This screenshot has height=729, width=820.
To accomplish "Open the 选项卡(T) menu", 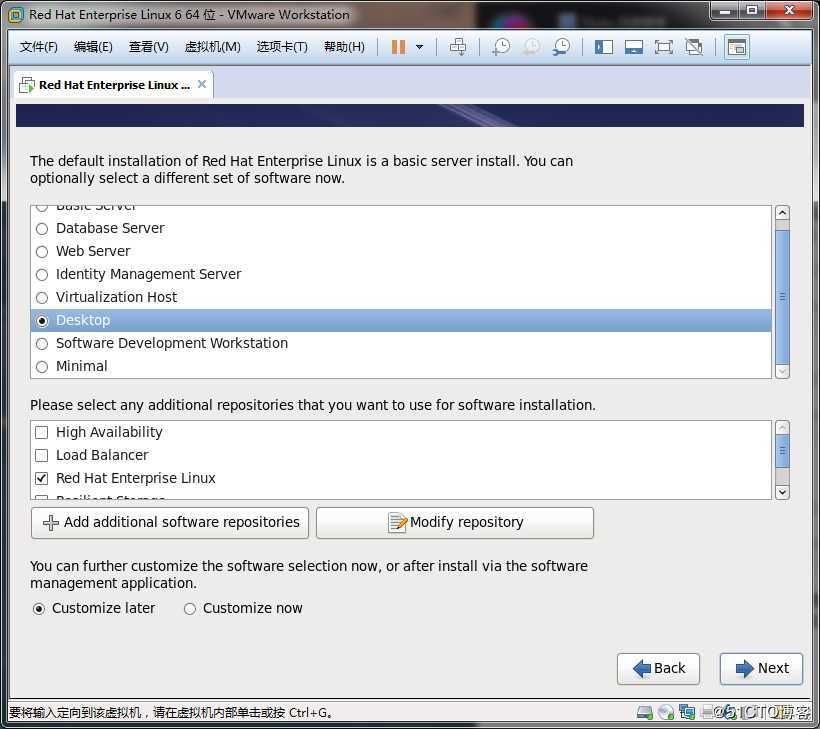I will coord(282,47).
